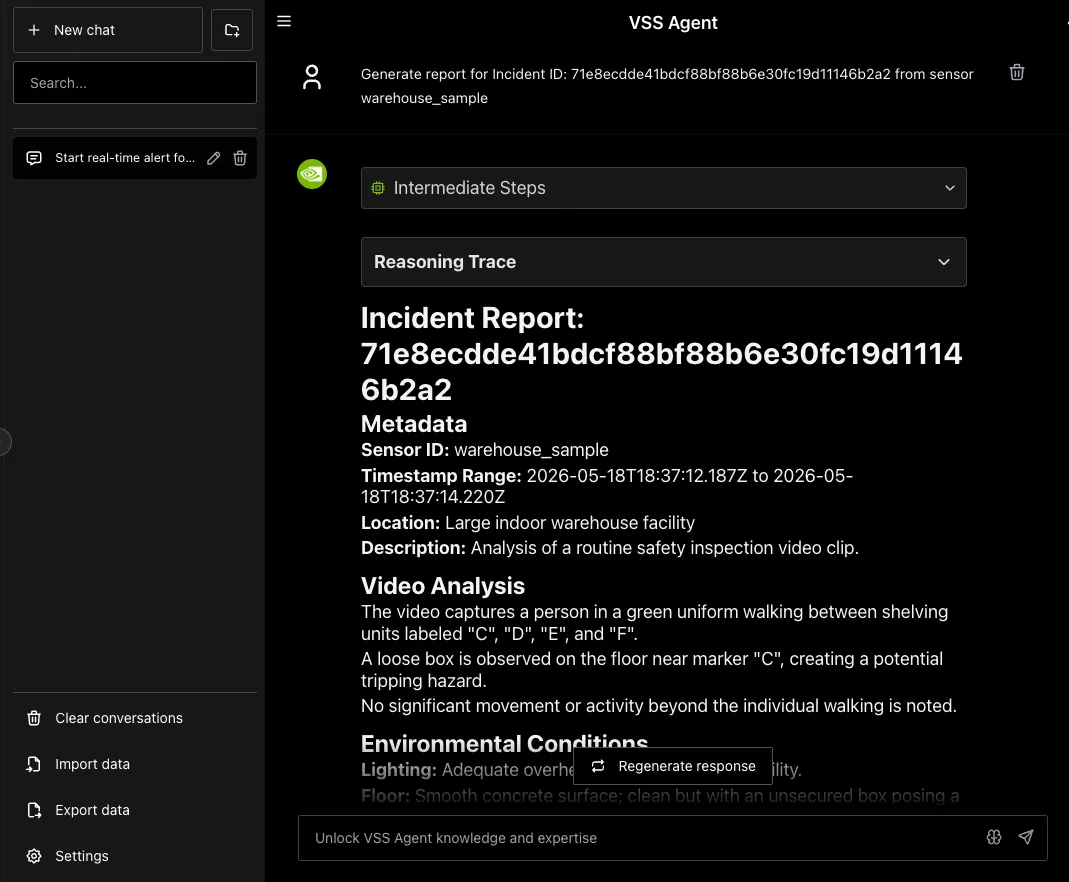Click 'Sensor ID: warehouse_sample' line
This screenshot has width=1069, height=882.
pos(485,450)
